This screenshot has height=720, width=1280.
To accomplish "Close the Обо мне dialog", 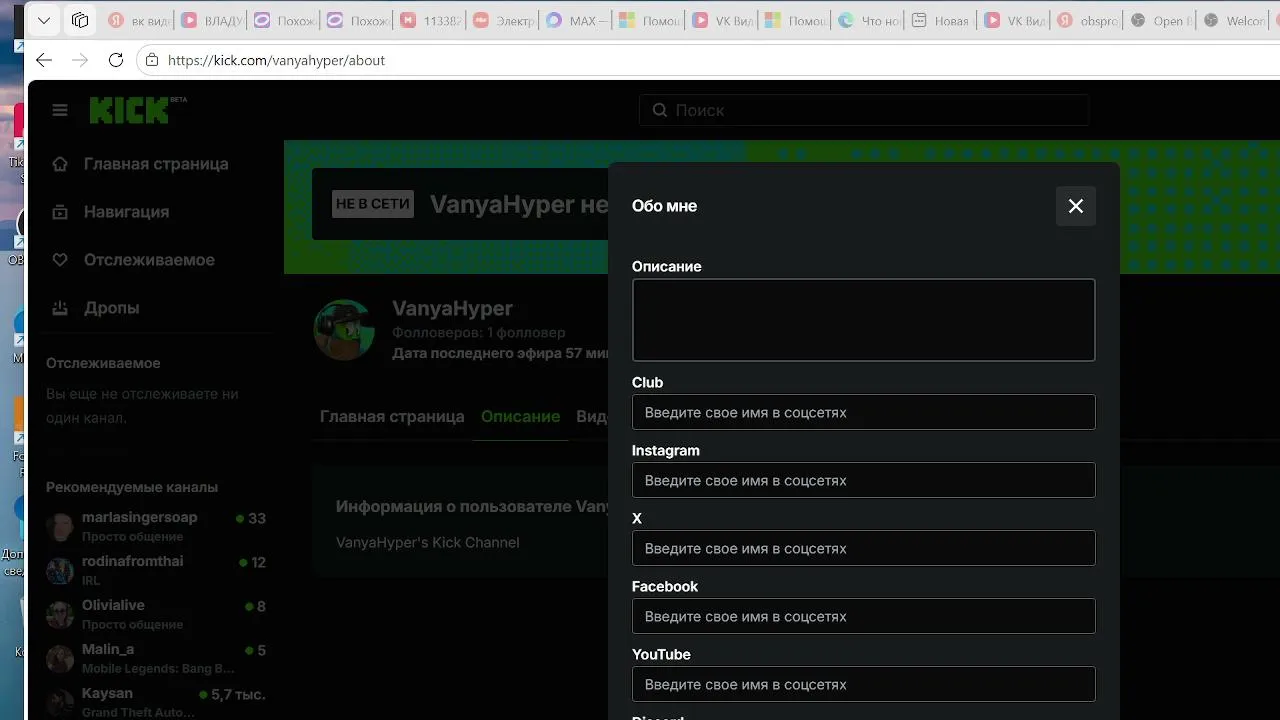I will point(1075,206).
